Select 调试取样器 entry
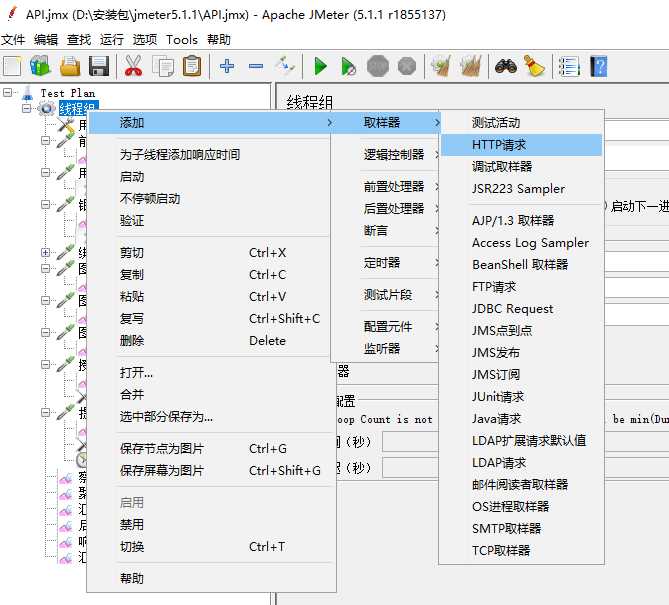 521,166
